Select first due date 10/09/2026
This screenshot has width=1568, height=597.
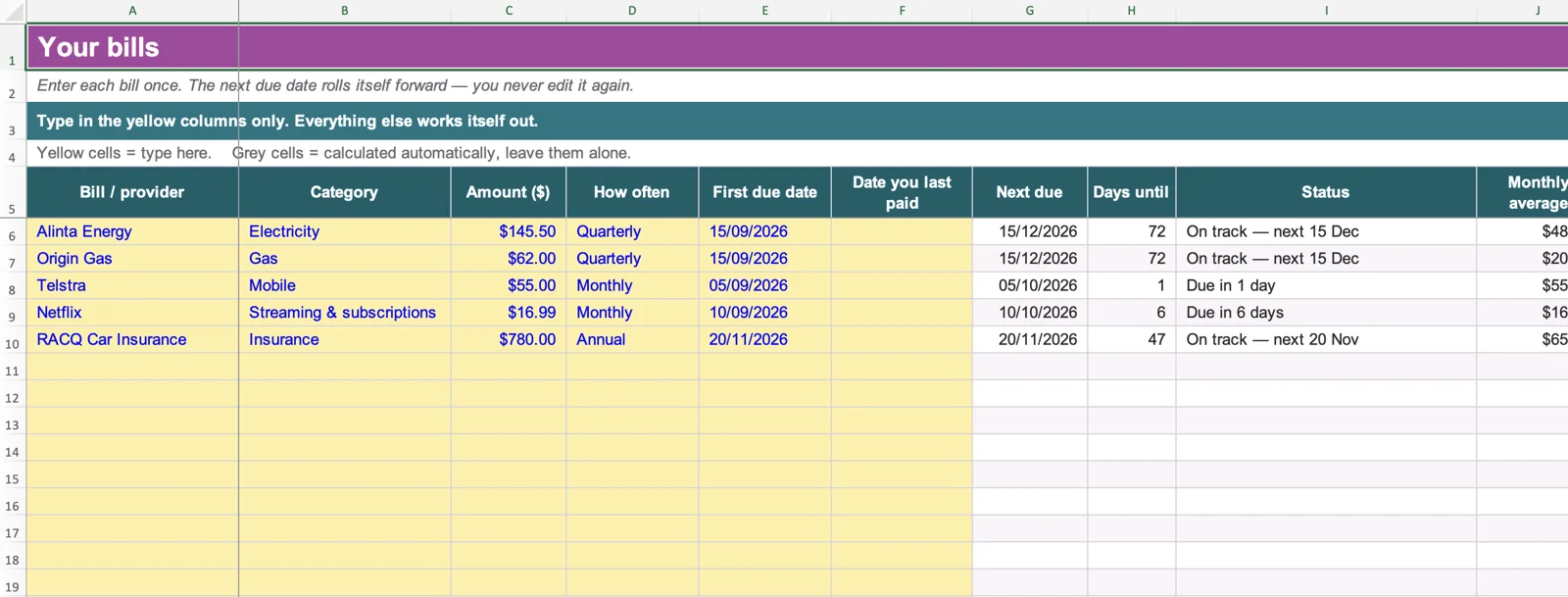tap(764, 313)
